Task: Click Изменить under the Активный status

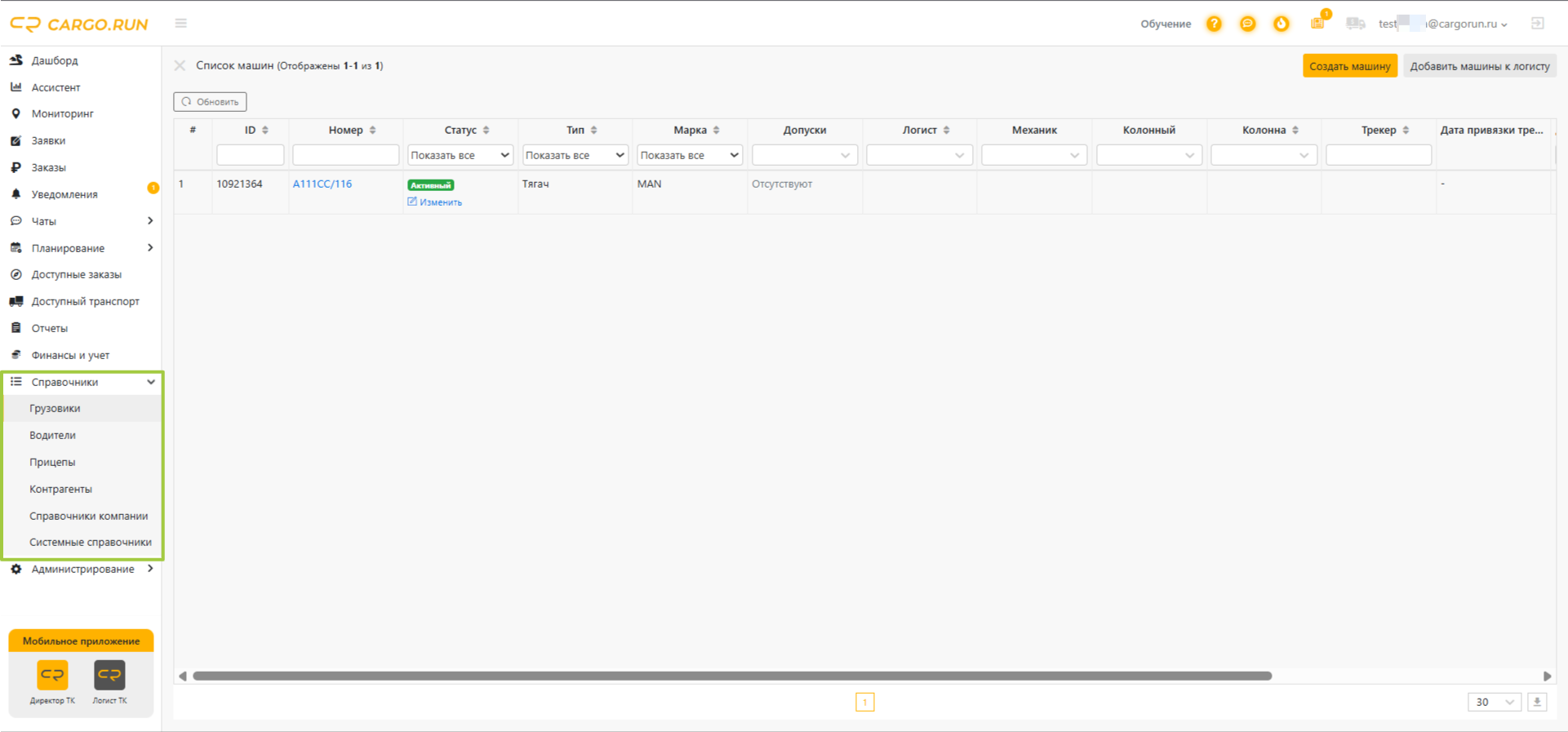Action: point(435,202)
